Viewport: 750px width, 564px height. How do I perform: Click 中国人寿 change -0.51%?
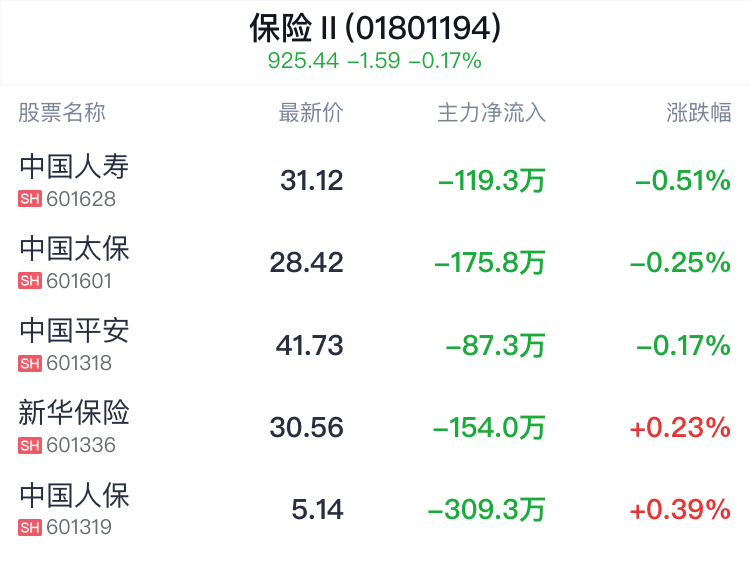683,181
